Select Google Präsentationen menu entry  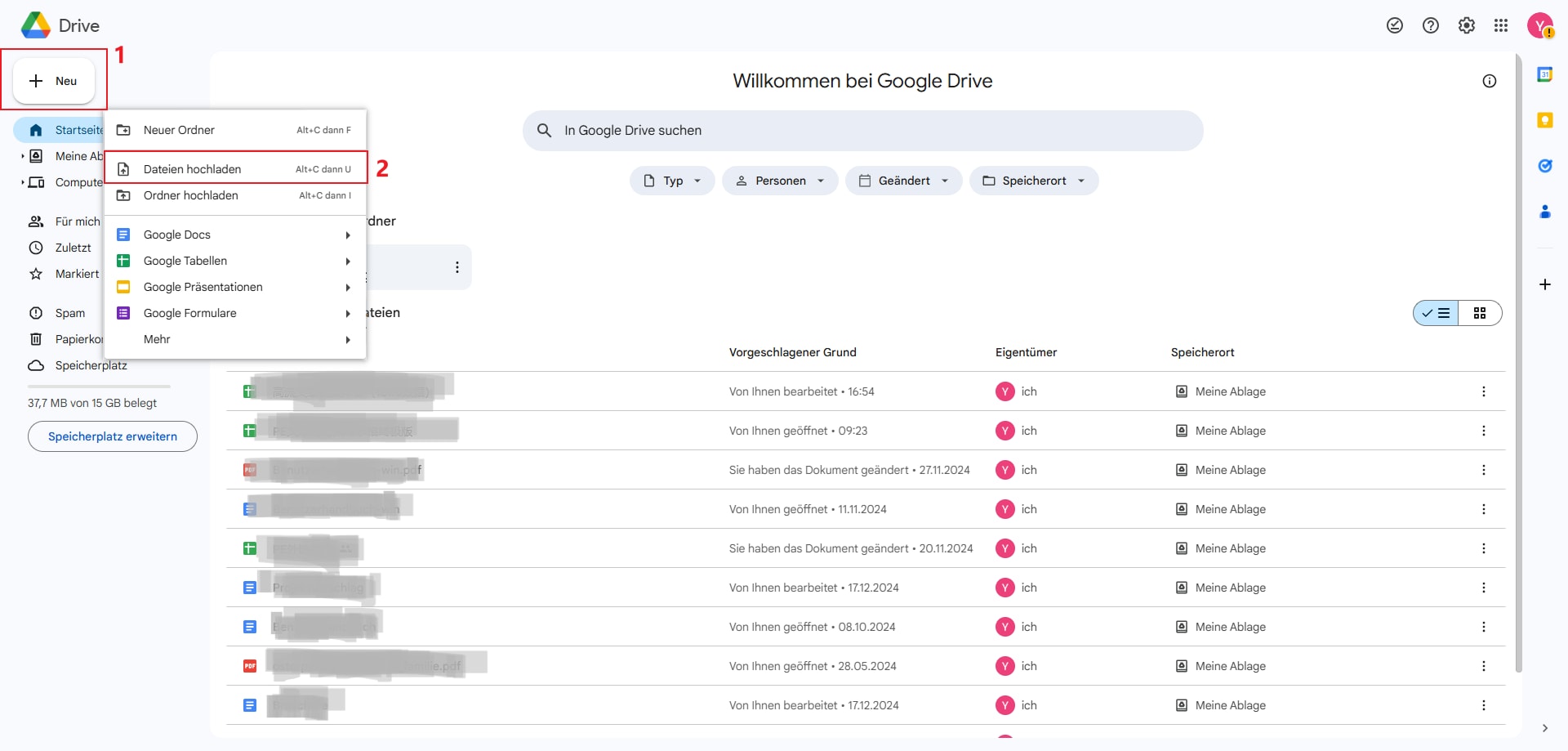[235, 287]
